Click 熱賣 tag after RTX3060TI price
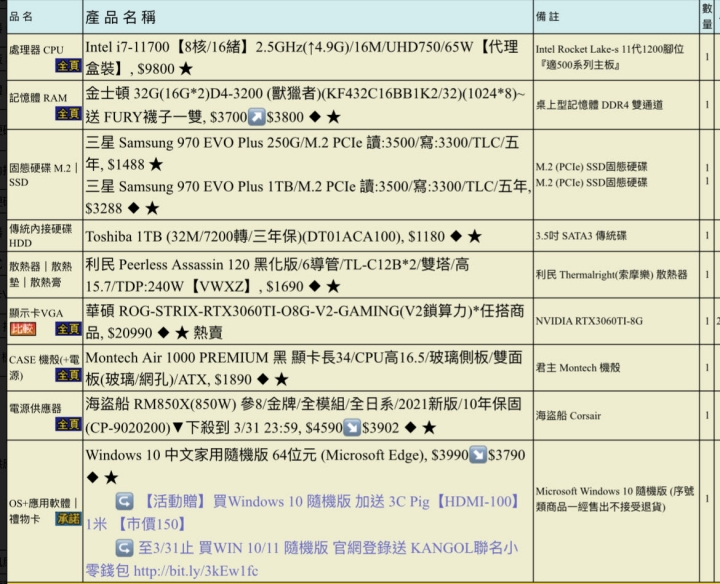Image resolution: width=720 pixels, height=584 pixels. click(208, 333)
